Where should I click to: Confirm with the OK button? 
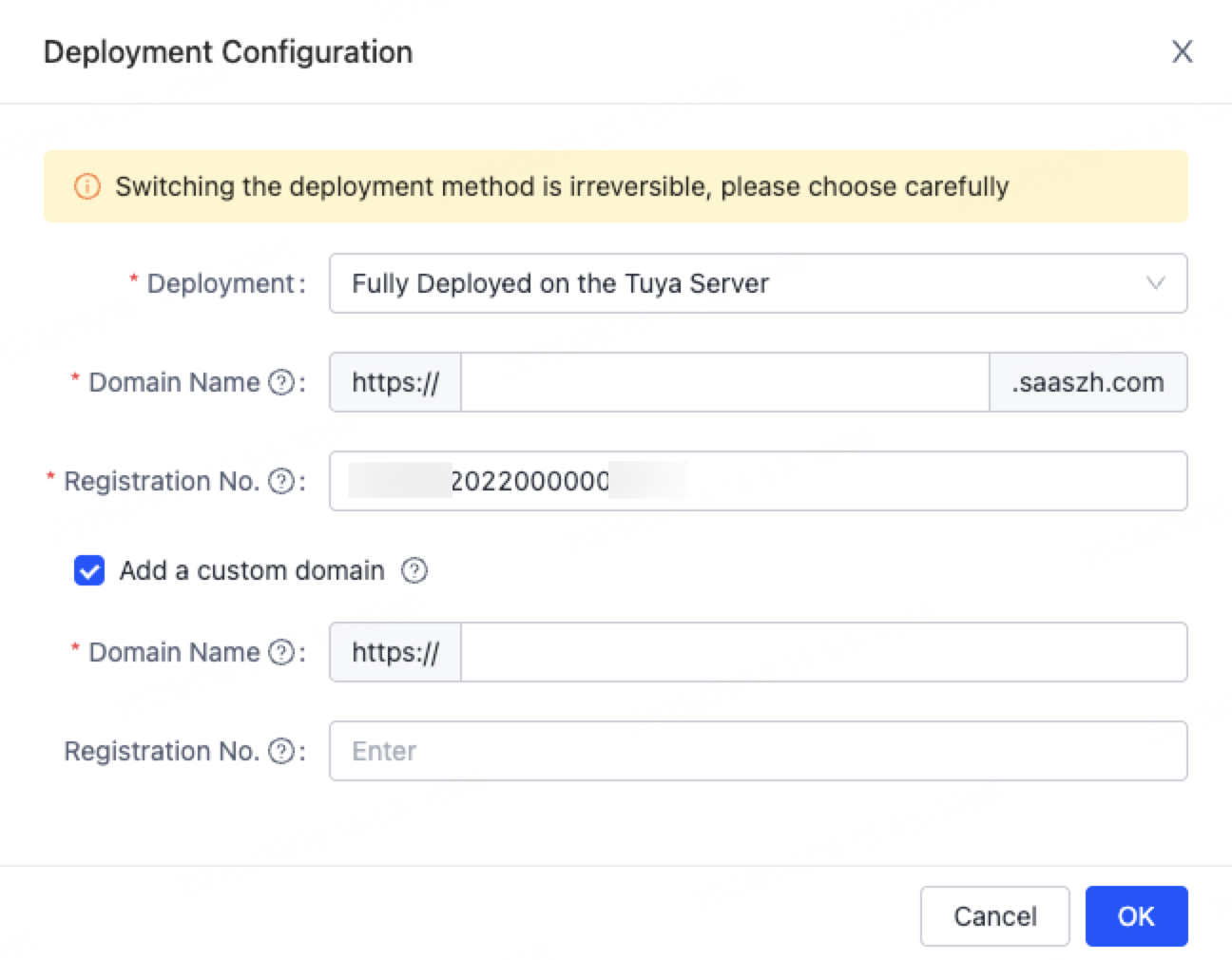point(1136,916)
